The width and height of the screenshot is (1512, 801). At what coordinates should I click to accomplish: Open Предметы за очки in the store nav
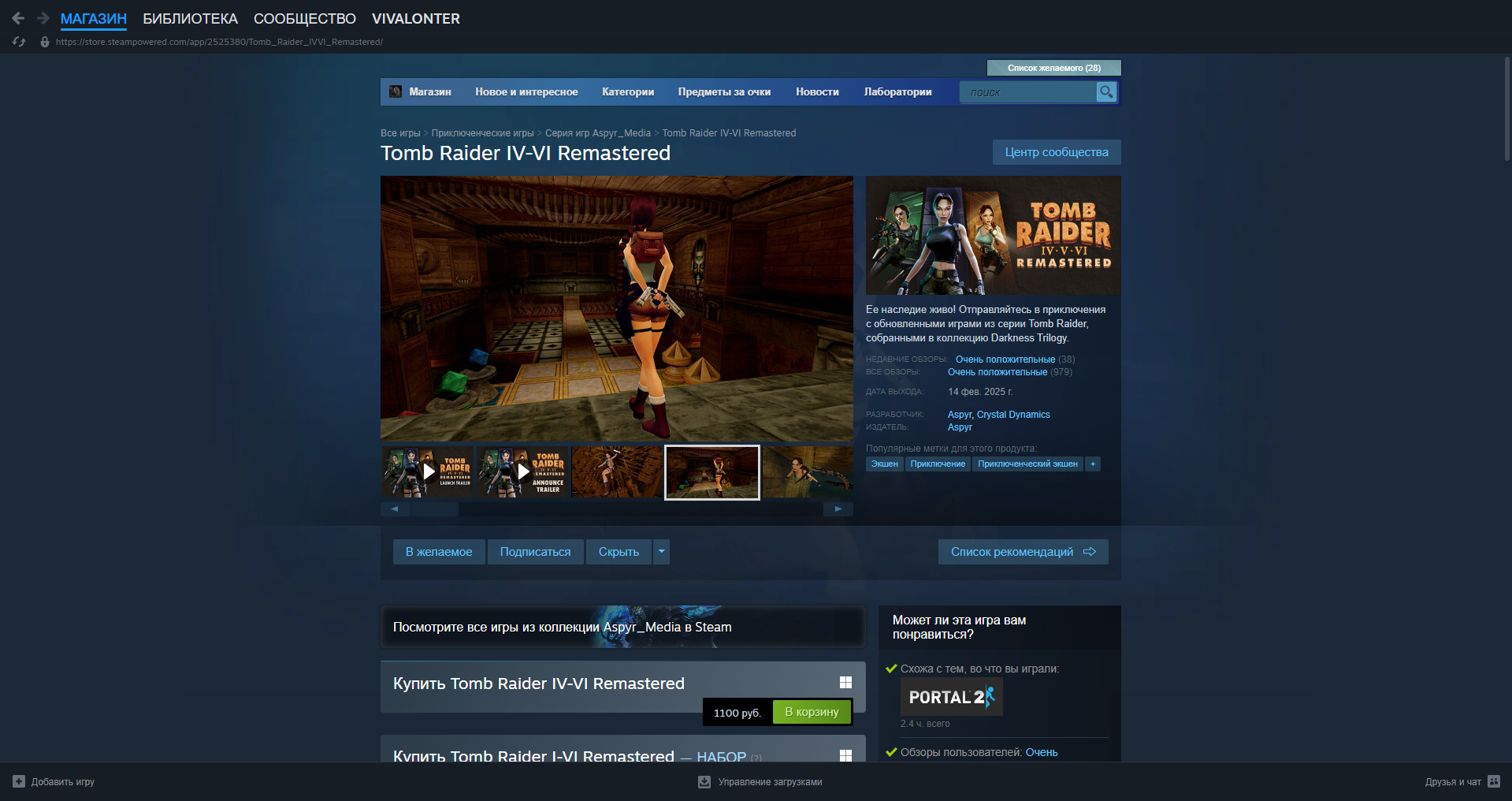(724, 92)
